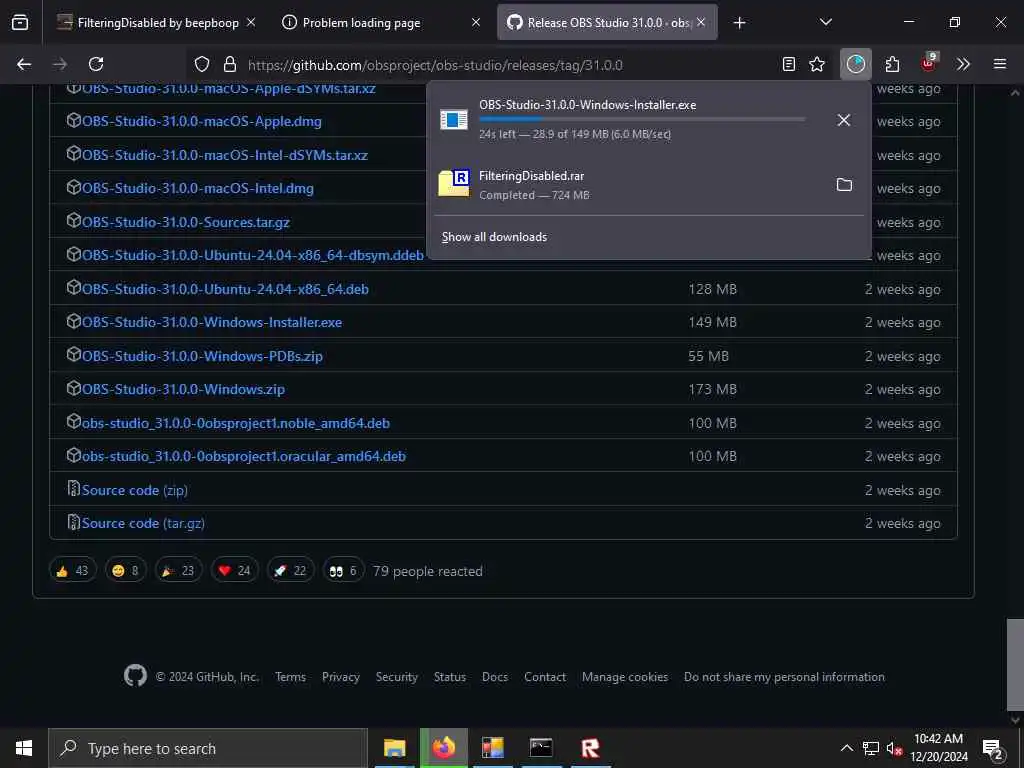Open Privacy footer link
Screen dimensions: 1024x768
pos(340,677)
